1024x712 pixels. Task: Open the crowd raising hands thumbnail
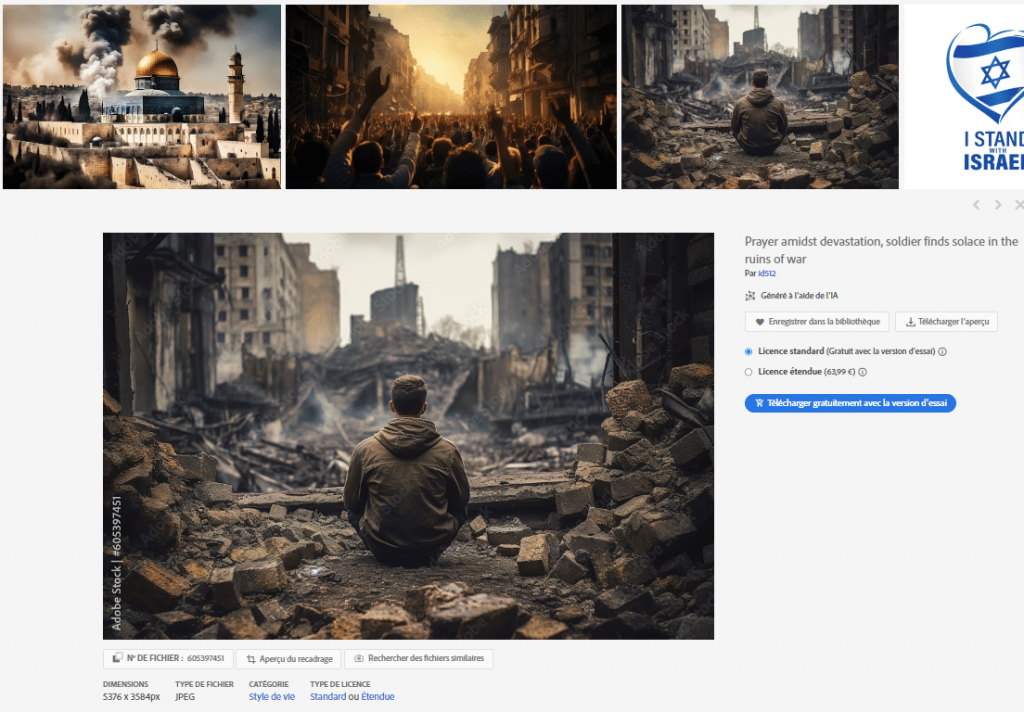451,97
